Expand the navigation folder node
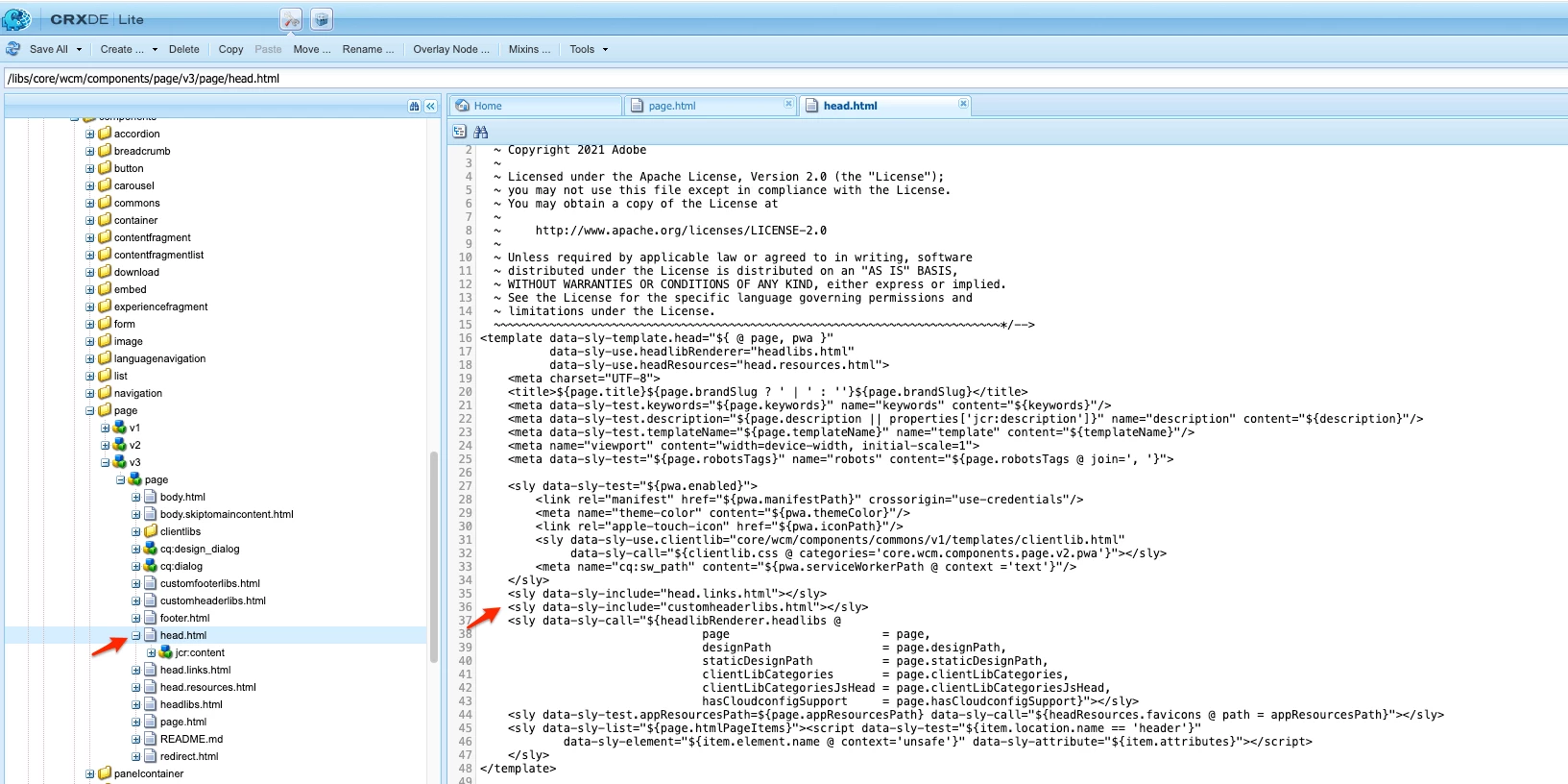 pos(90,393)
